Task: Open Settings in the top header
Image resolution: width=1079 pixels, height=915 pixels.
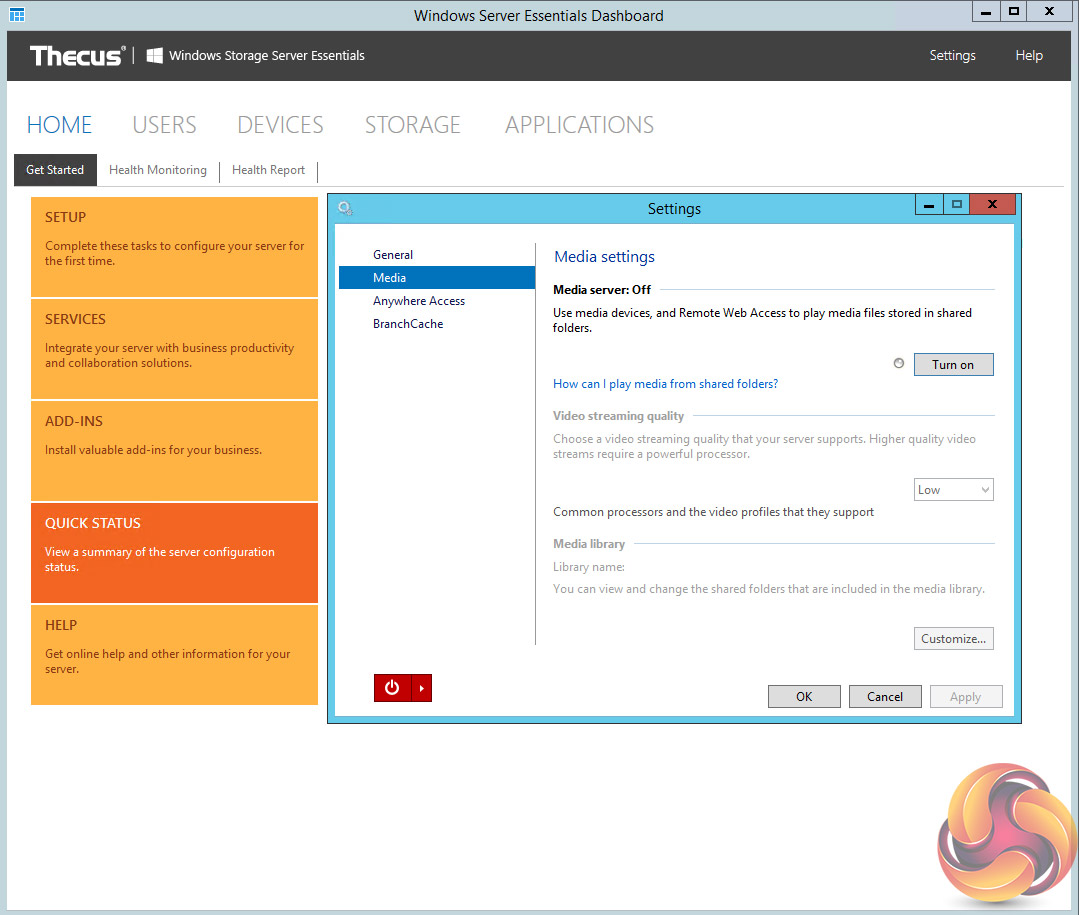Action: (952, 56)
